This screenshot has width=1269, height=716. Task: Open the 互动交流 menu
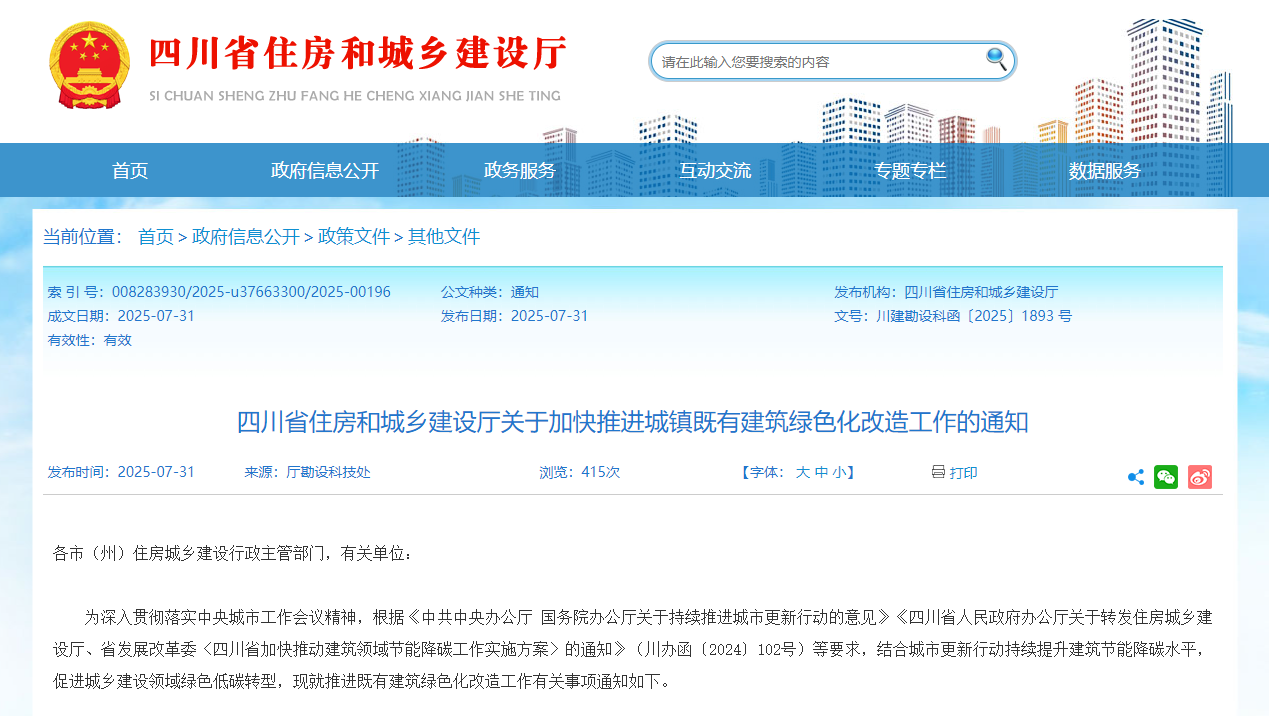click(x=715, y=170)
